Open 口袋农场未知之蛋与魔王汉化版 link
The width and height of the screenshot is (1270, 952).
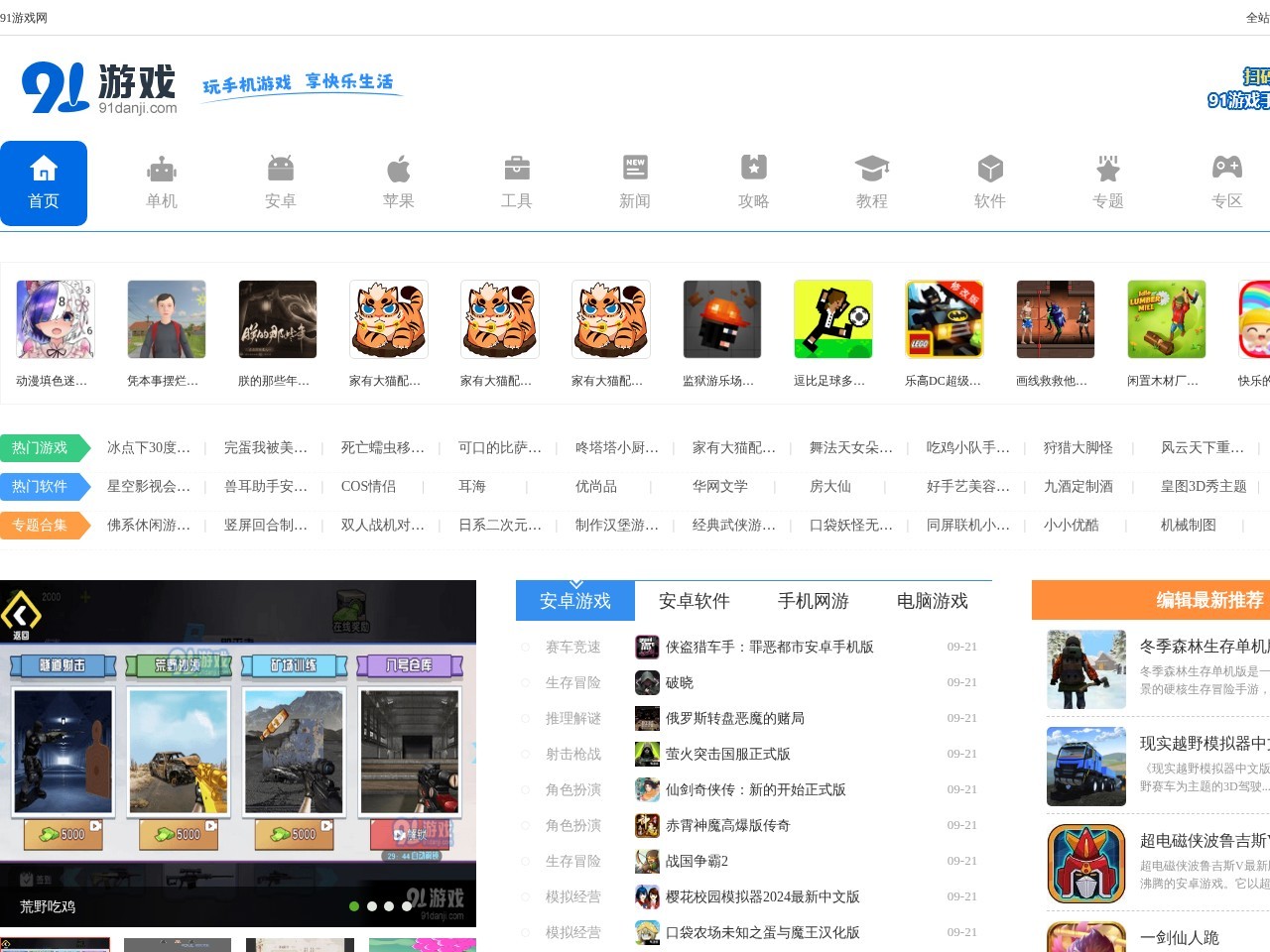click(763, 932)
